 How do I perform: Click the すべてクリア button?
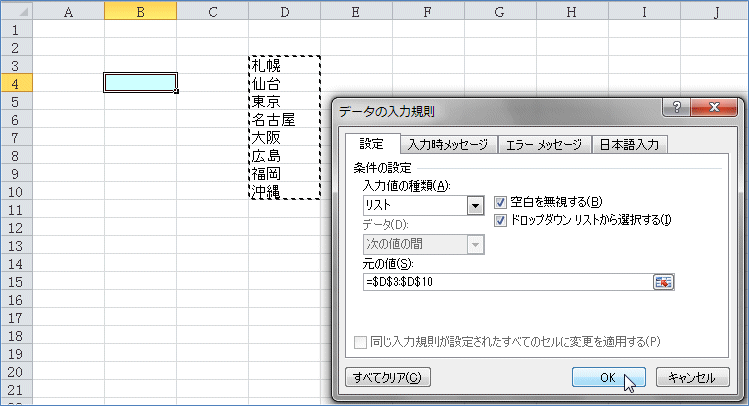387,377
